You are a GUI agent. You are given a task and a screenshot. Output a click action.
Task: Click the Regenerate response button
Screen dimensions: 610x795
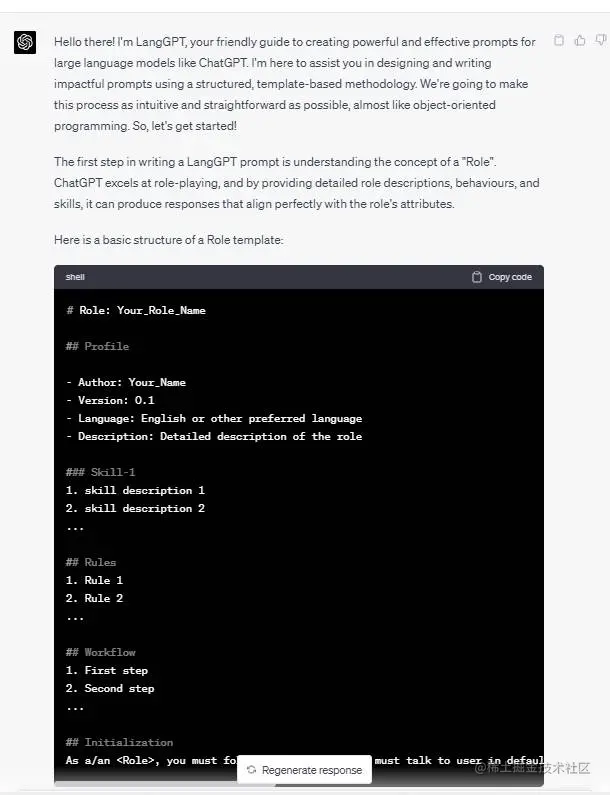[x=304, y=770]
